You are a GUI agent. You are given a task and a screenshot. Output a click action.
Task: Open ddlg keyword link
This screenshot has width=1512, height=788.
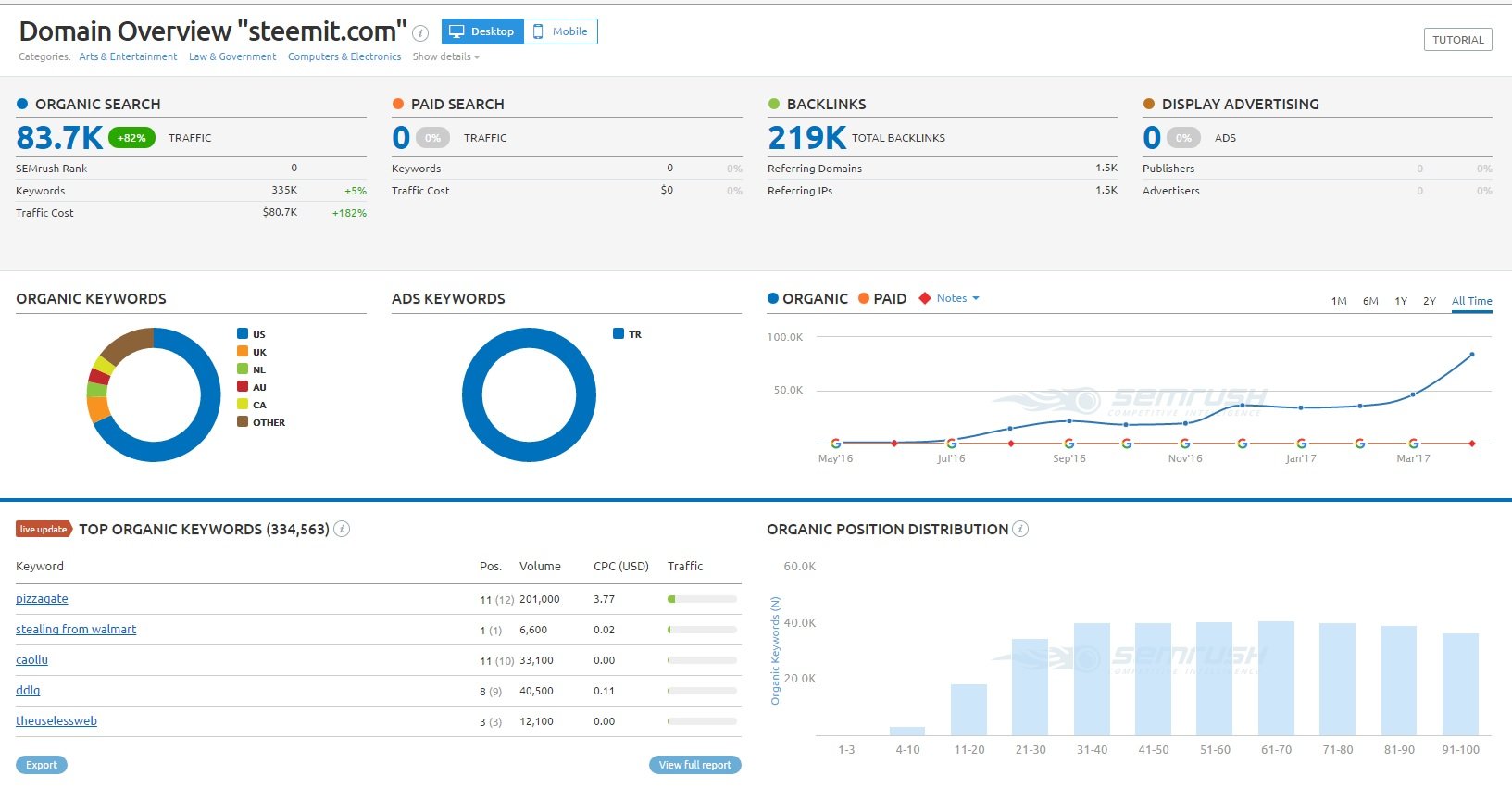tap(28, 691)
